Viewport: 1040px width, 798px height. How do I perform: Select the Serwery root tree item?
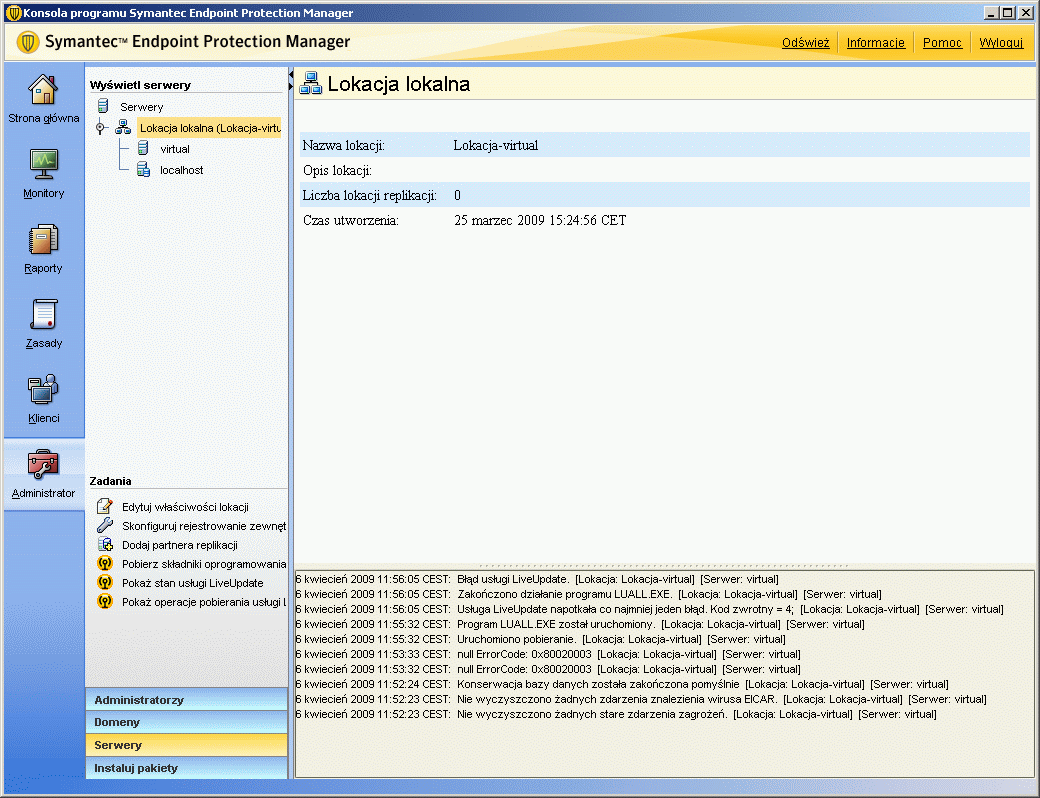pos(141,107)
